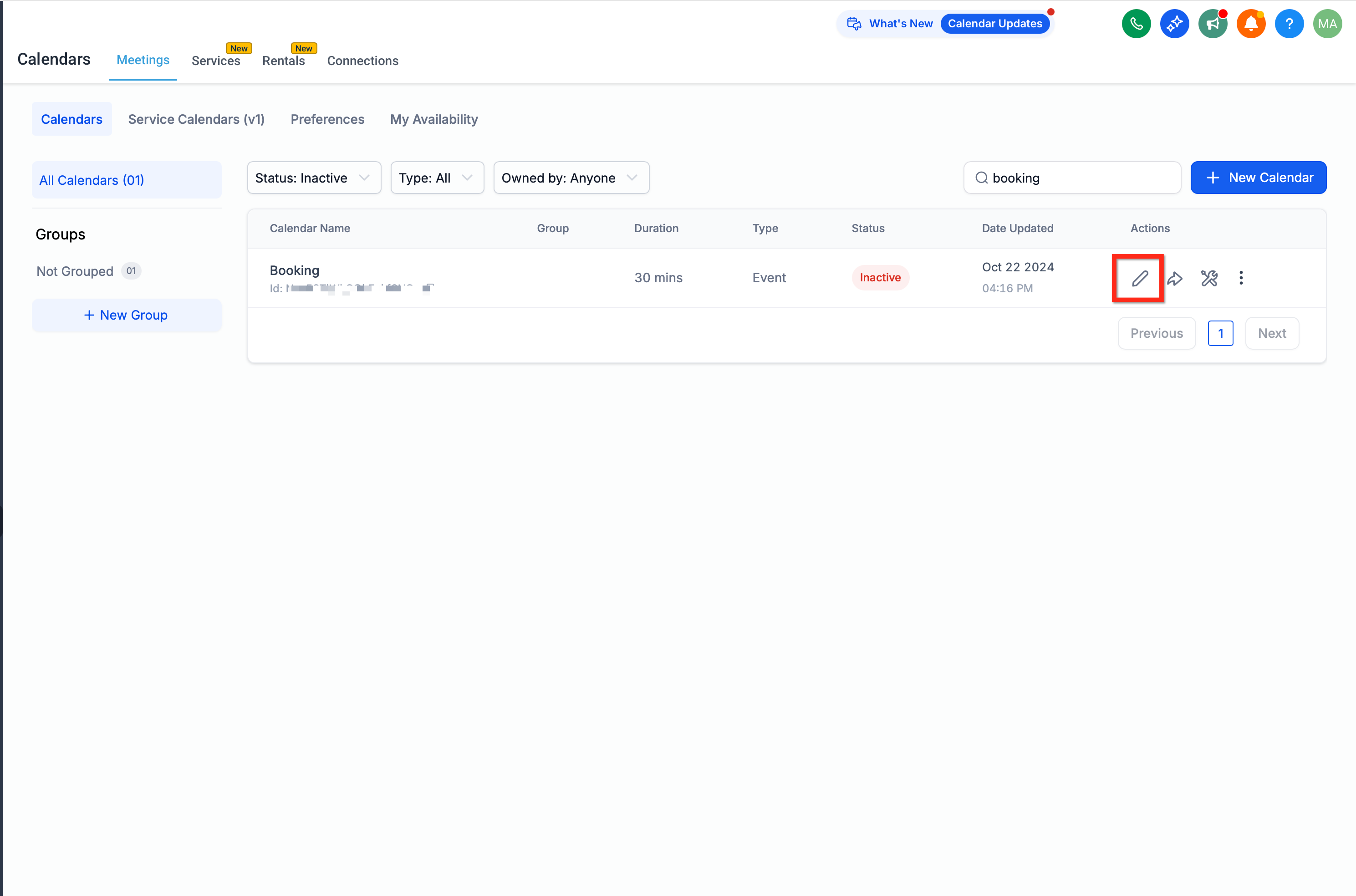
Task: Expand the Status: Inactive dropdown
Action: [x=314, y=178]
